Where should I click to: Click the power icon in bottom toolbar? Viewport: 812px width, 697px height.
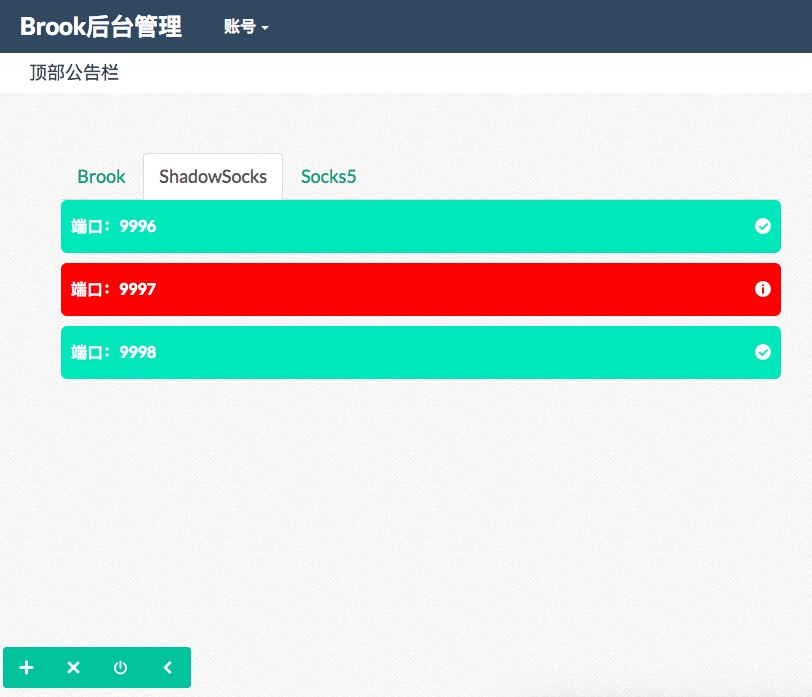120,667
